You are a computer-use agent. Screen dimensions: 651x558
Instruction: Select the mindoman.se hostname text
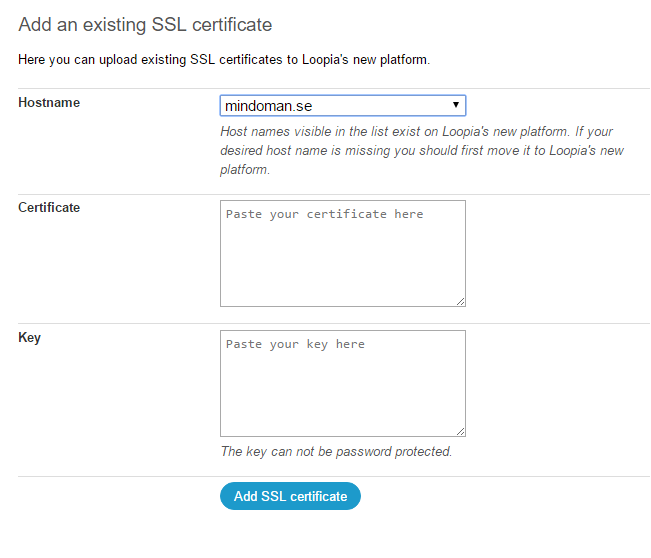pos(268,106)
